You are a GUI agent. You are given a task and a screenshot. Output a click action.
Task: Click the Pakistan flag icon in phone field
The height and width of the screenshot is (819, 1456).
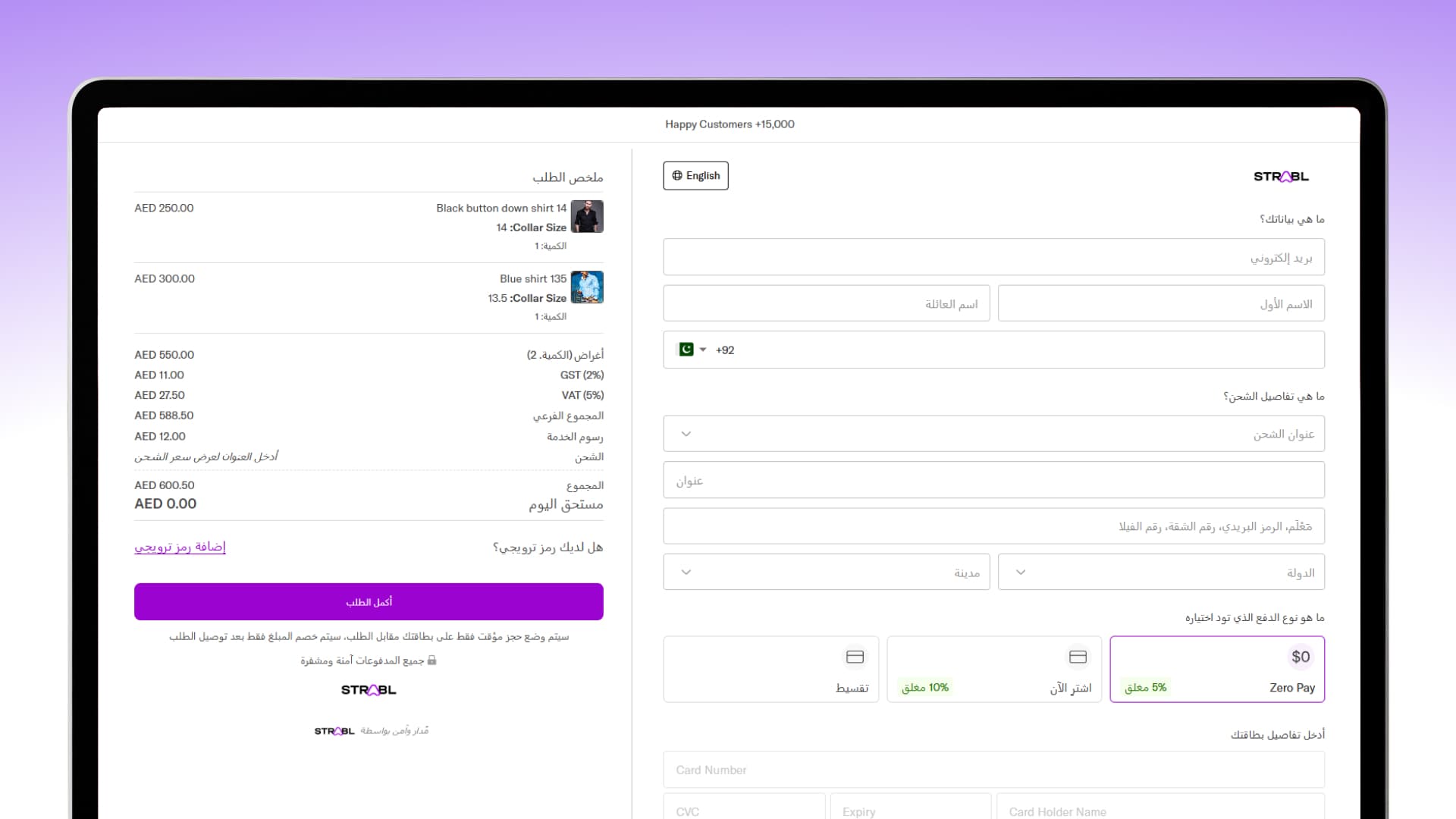pyautogui.click(x=686, y=350)
